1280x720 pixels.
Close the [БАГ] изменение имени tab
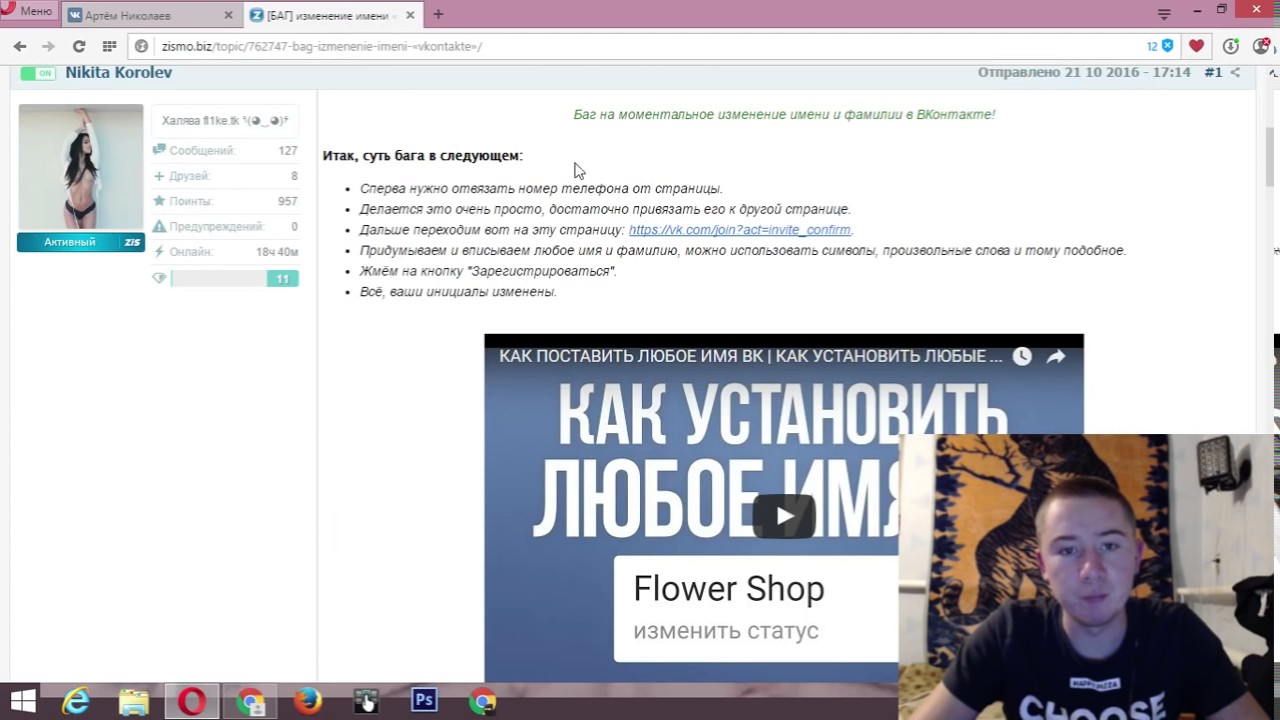point(410,15)
